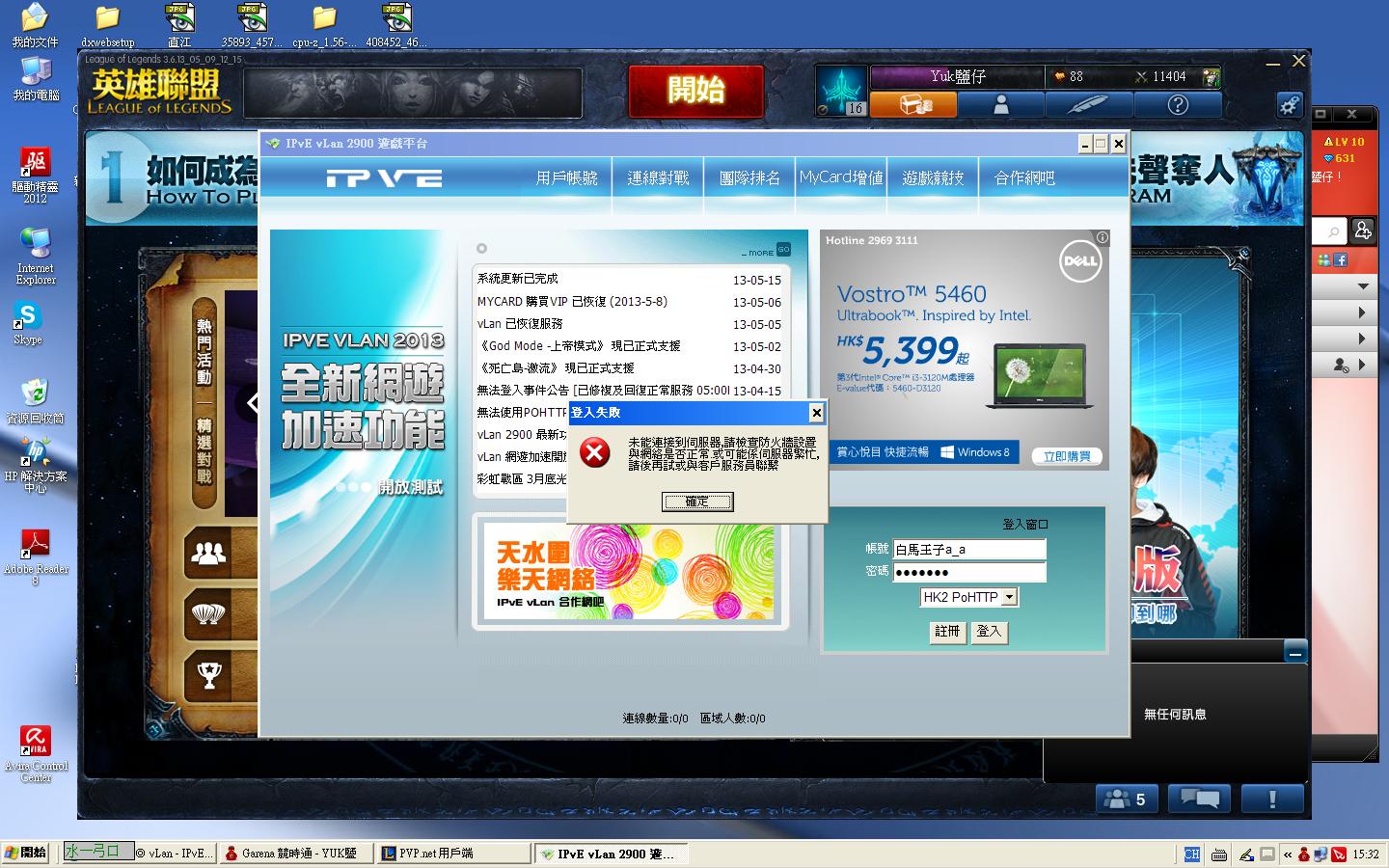Select the 驅動精靈 2012 desktop icon
1389x868 pixels.
click(36, 175)
